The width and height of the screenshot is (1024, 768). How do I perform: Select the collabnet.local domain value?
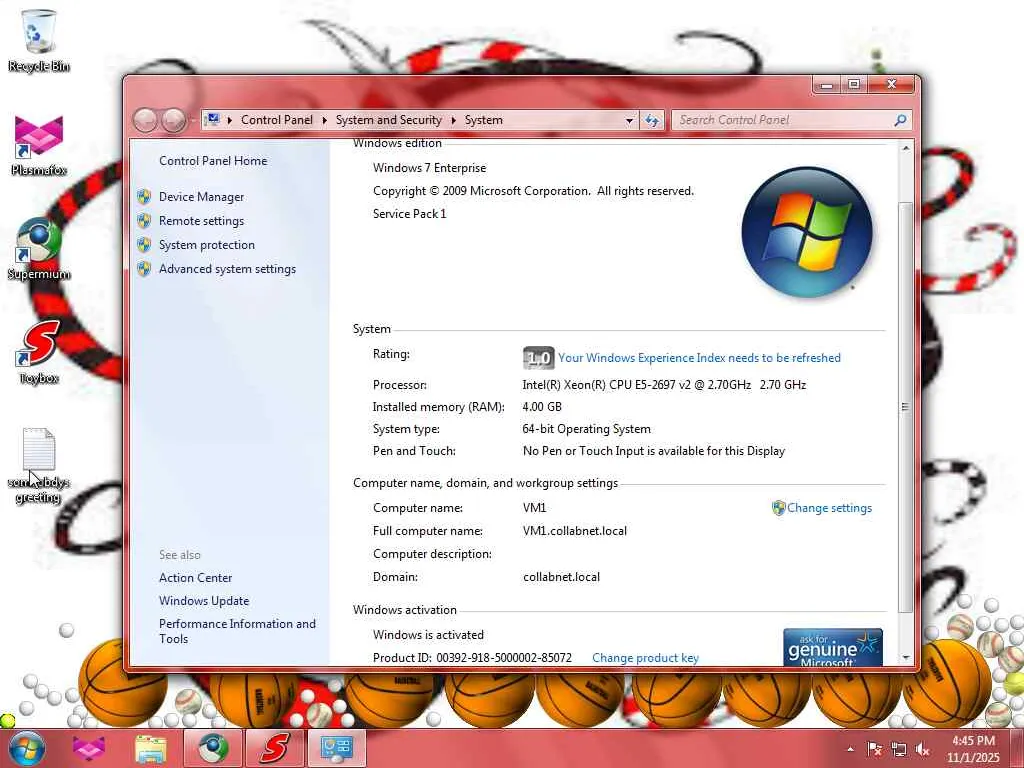(x=562, y=577)
